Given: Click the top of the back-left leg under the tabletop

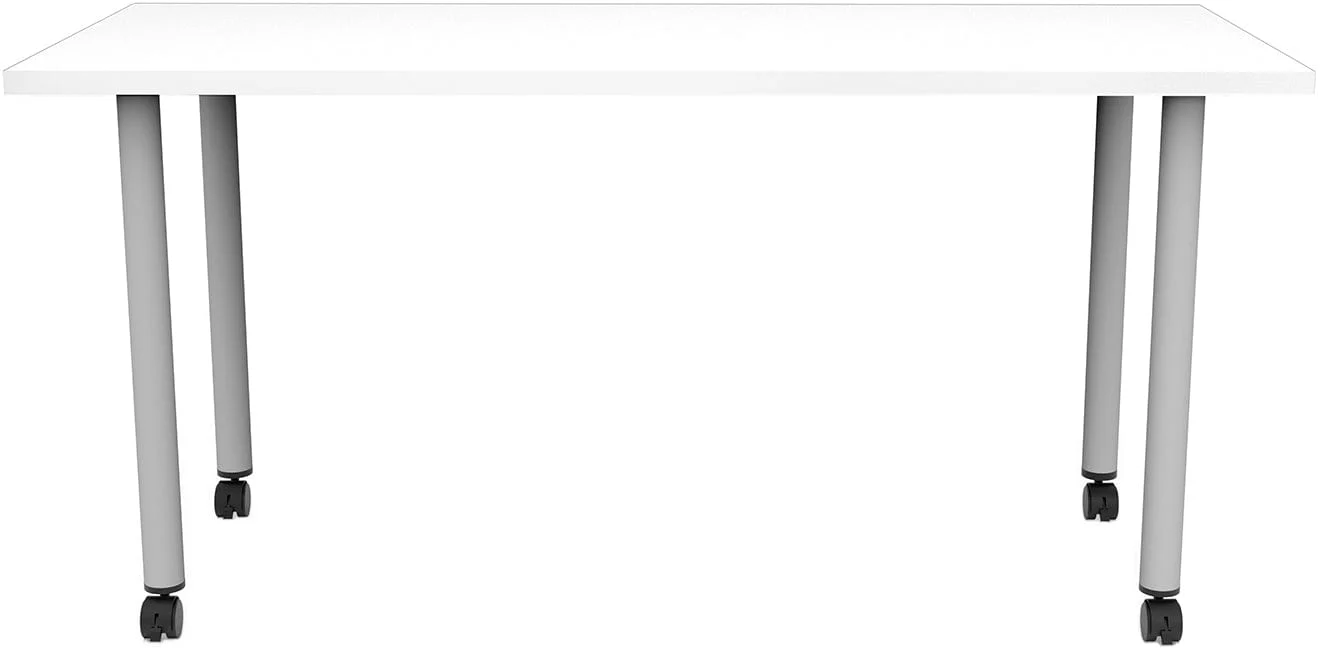Looking at the screenshot, I should (217, 102).
